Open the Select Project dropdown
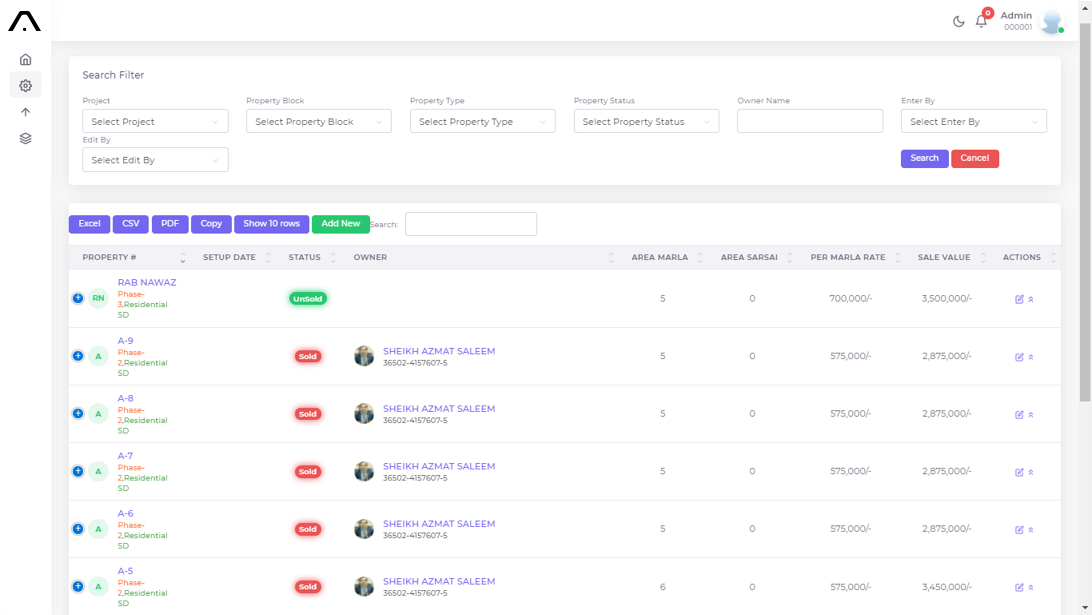The image size is (1092, 615). point(155,122)
